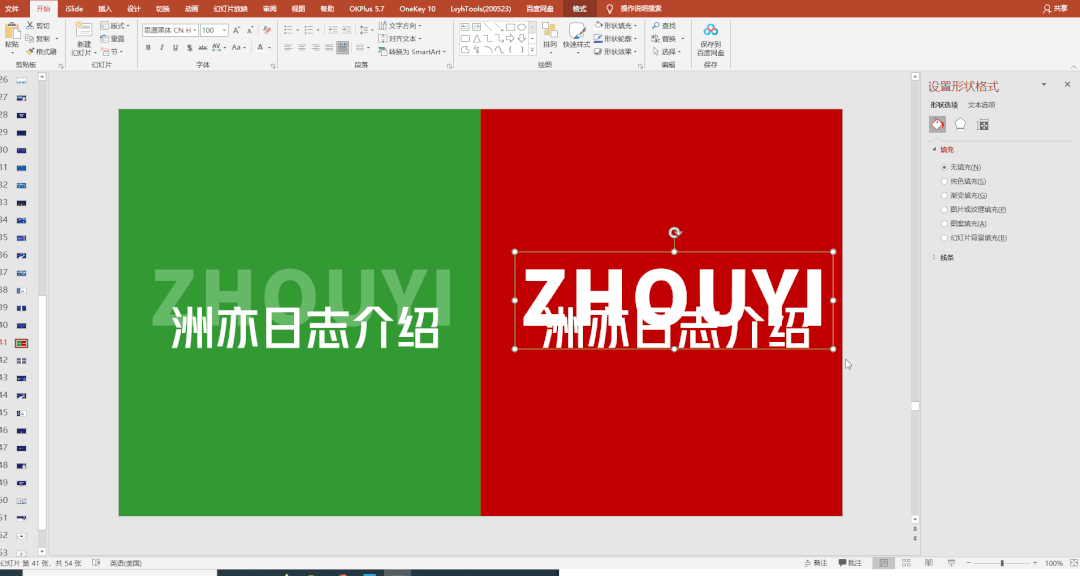Switch to the 文本选项 text options tab
Viewport: 1080px width, 576px height.
[981, 104]
